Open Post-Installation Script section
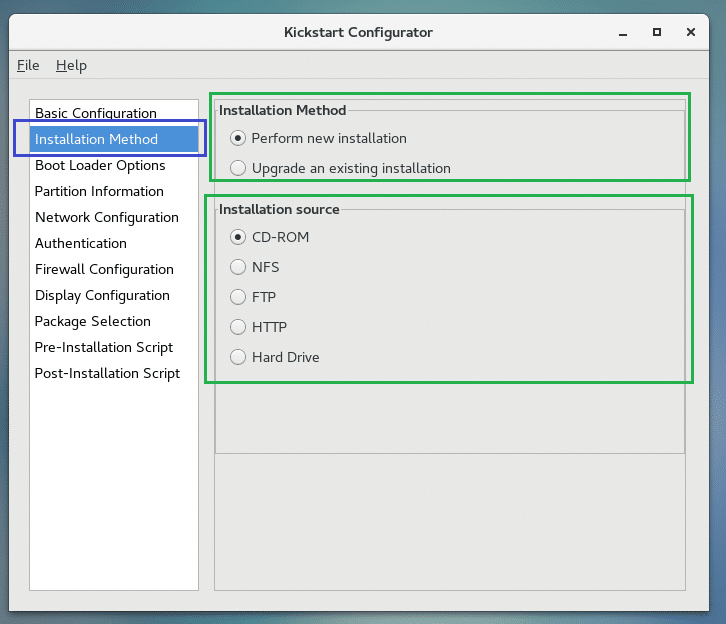The width and height of the screenshot is (726, 624). (107, 373)
